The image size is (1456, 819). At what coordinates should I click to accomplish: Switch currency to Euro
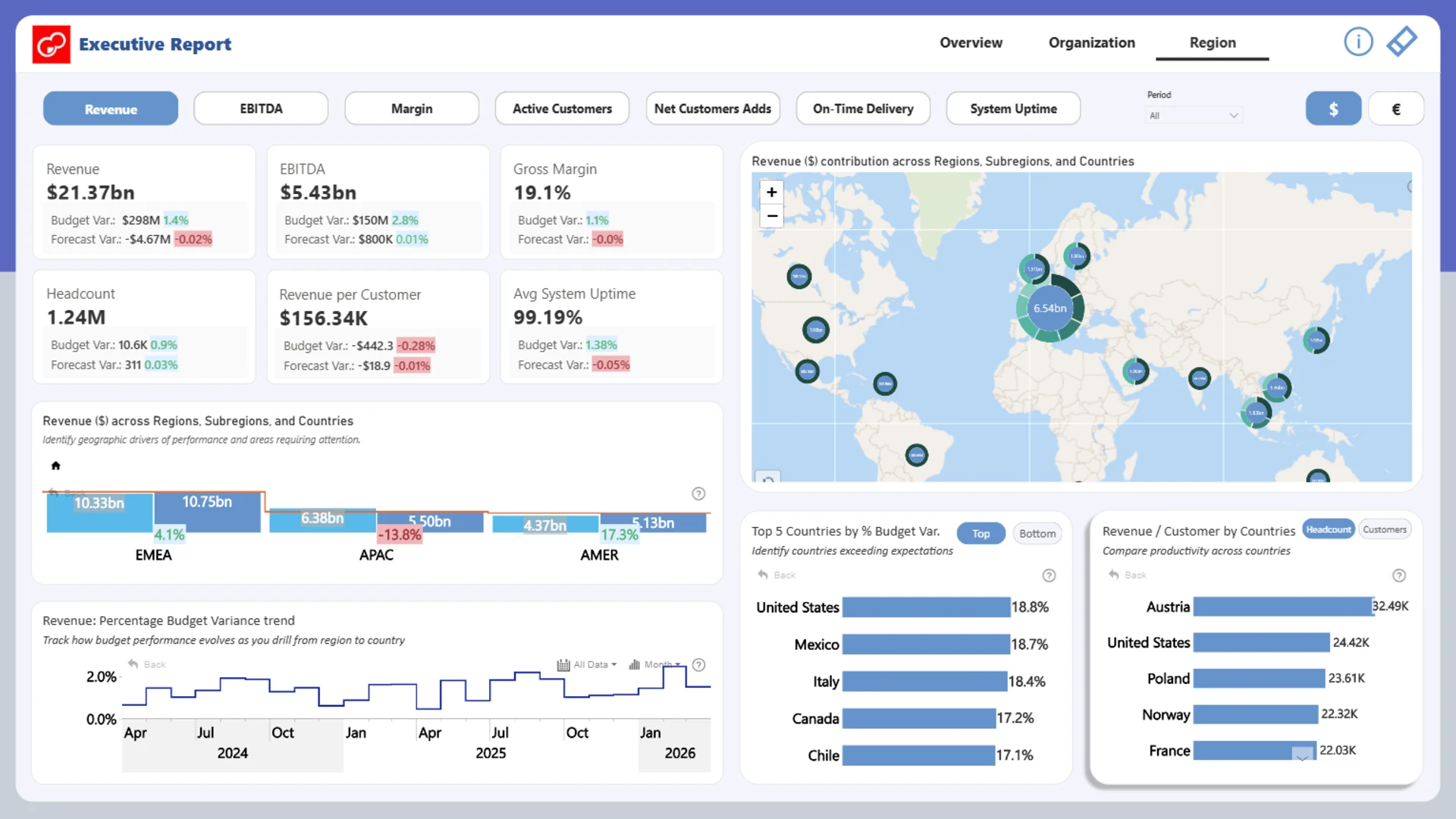click(x=1395, y=109)
